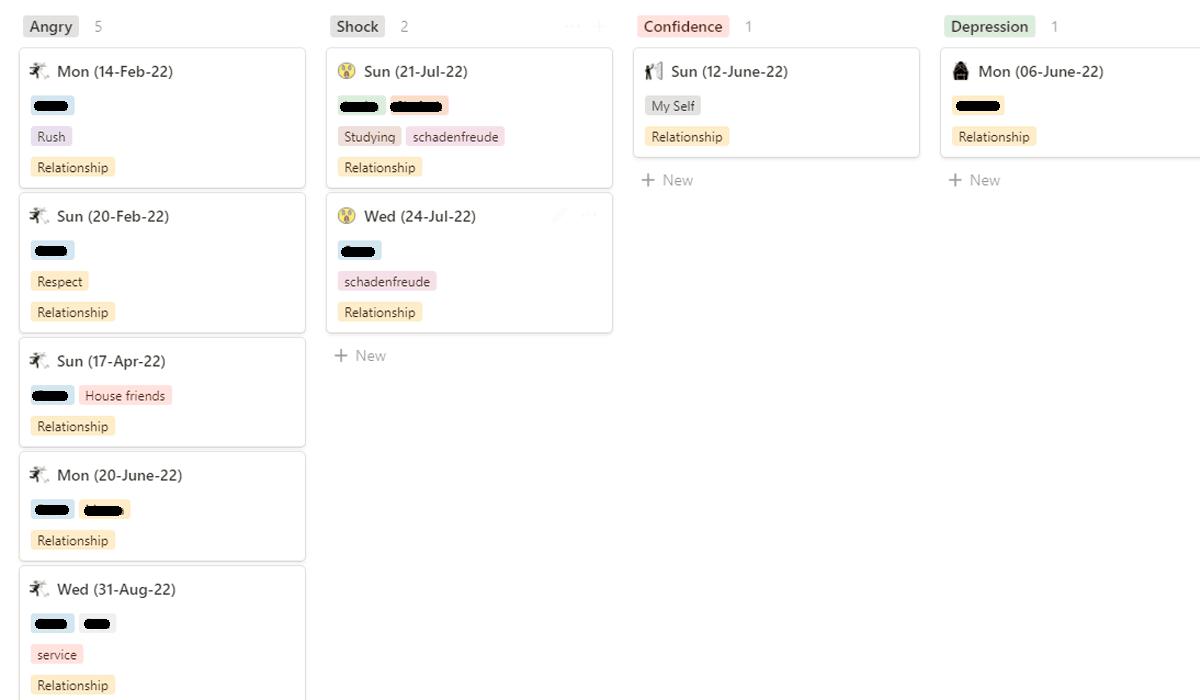The width and height of the screenshot is (1200, 700).
Task: Click the Studying tag on Sun (21-Jul-22)
Action: click(x=370, y=137)
